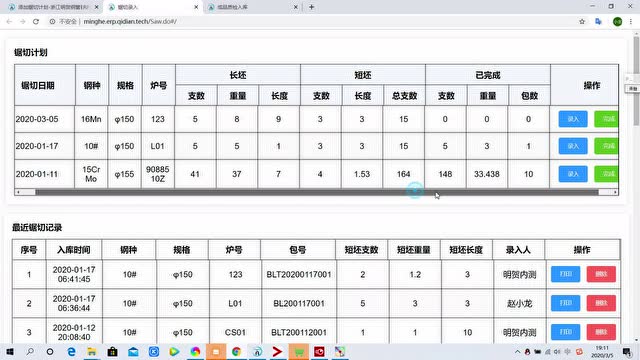Click red delete button for record 2
The width and height of the screenshot is (640, 360).
click(x=601, y=303)
